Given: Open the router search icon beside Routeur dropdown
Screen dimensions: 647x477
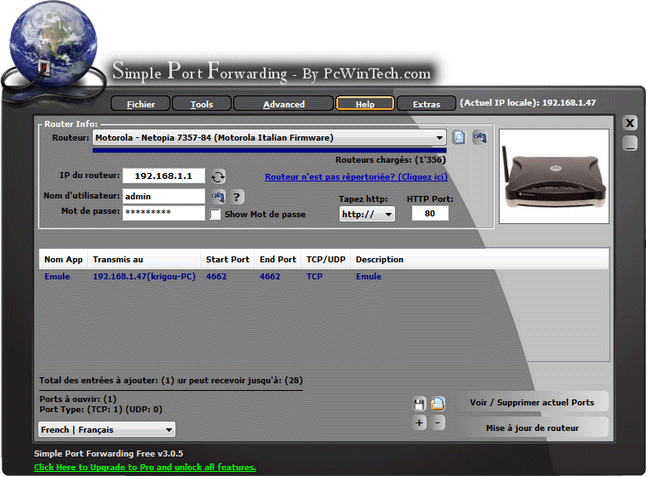Looking at the screenshot, I should click(x=458, y=137).
